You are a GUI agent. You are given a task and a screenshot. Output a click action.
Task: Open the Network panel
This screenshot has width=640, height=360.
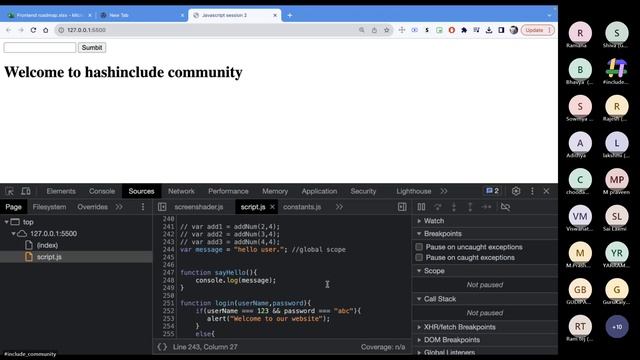coord(181,191)
